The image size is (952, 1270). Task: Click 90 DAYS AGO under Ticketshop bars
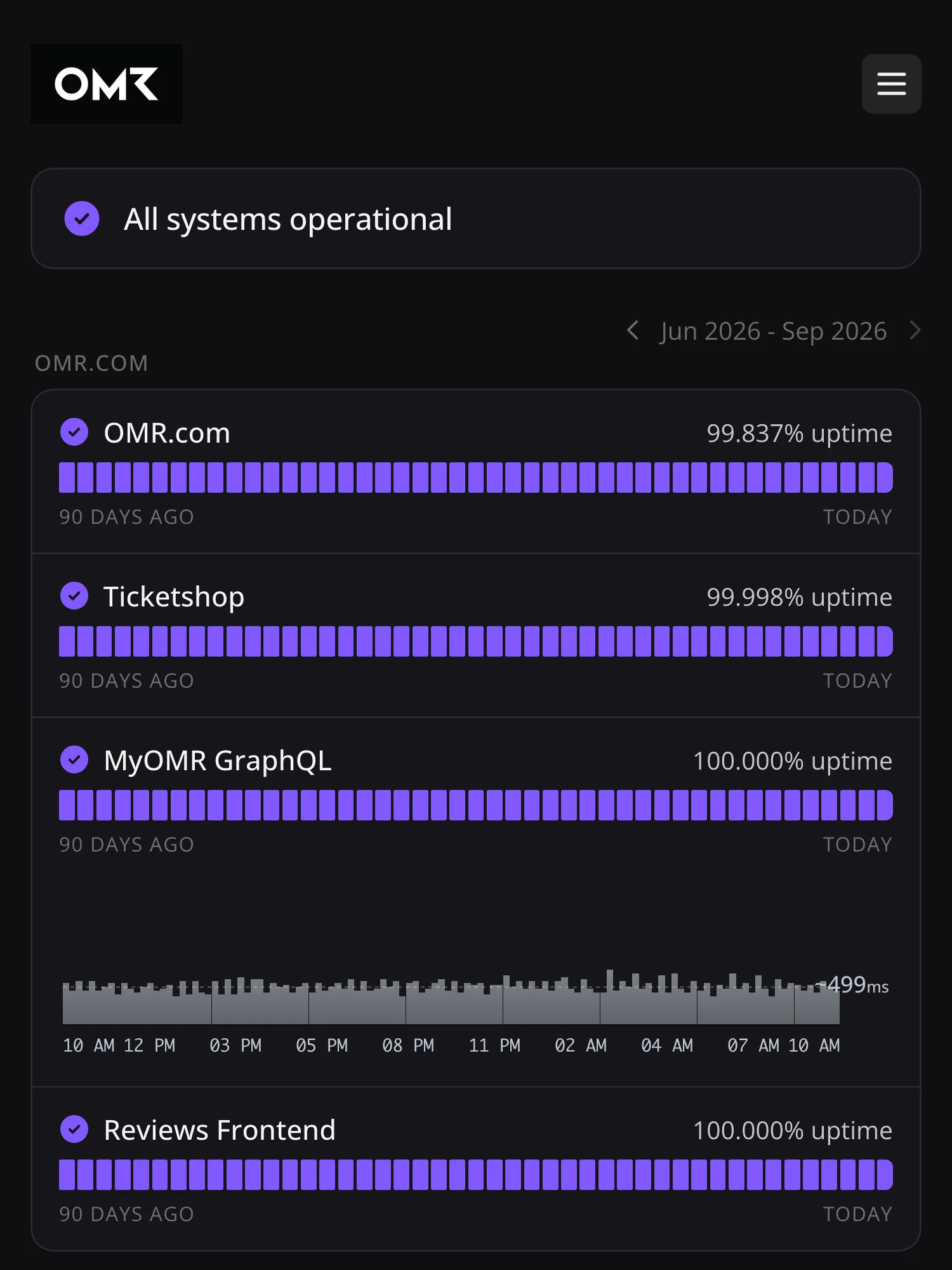coord(126,681)
